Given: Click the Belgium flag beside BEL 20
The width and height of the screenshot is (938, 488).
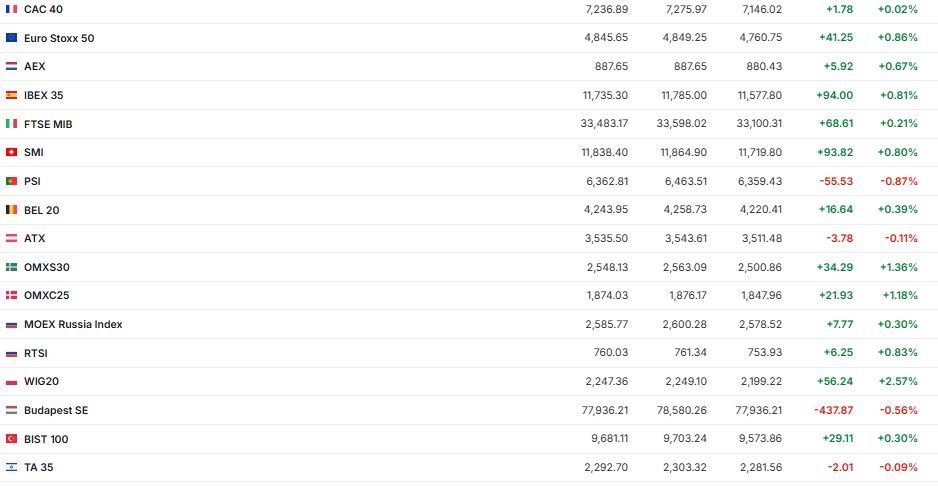Looking at the screenshot, I should click(11, 210).
